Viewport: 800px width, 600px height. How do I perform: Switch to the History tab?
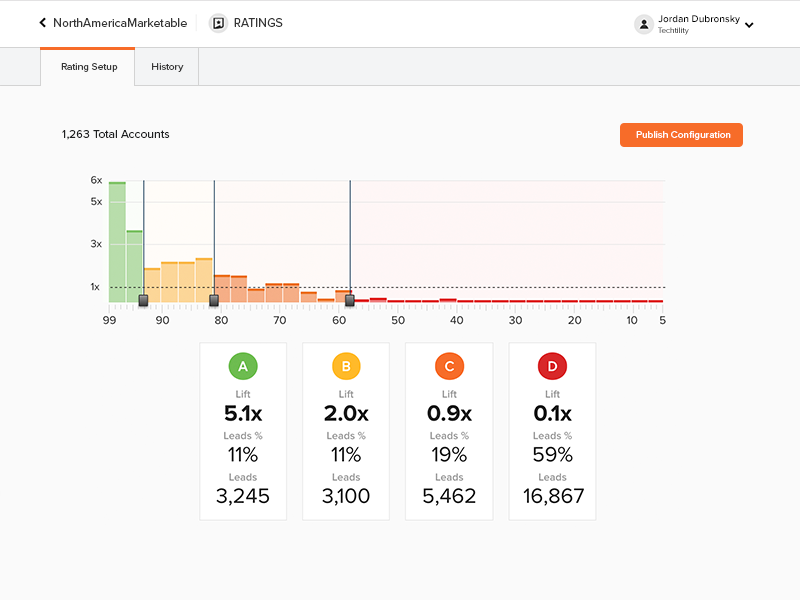[x=167, y=67]
